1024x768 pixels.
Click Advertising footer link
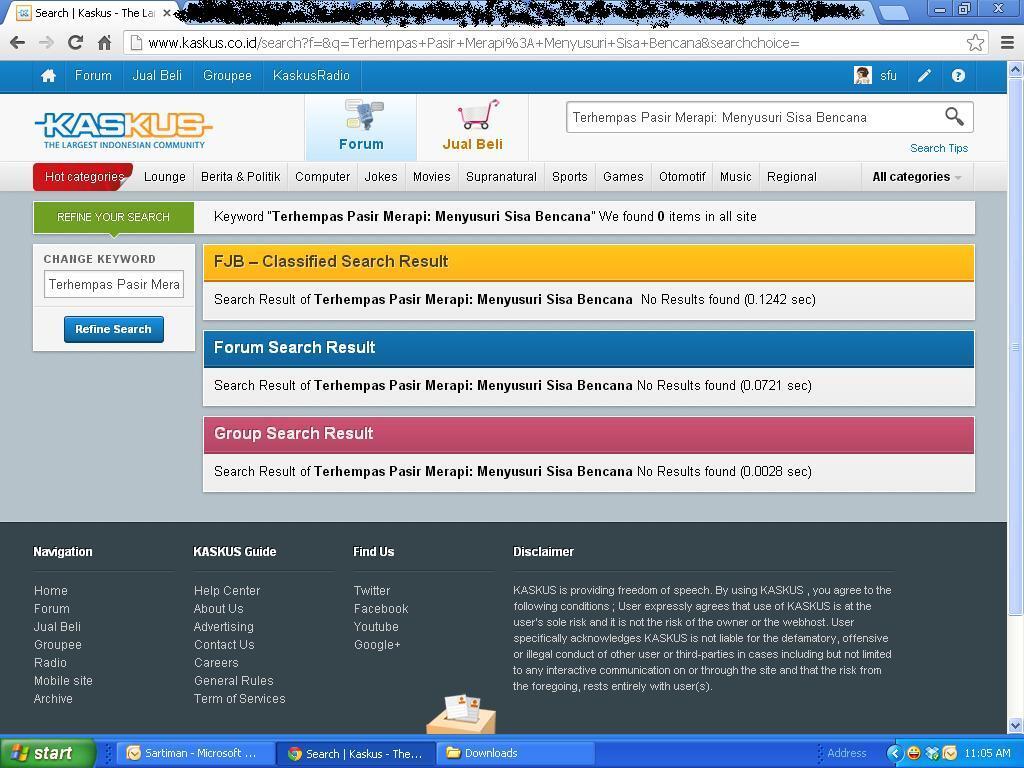click(x=223, y=626)
